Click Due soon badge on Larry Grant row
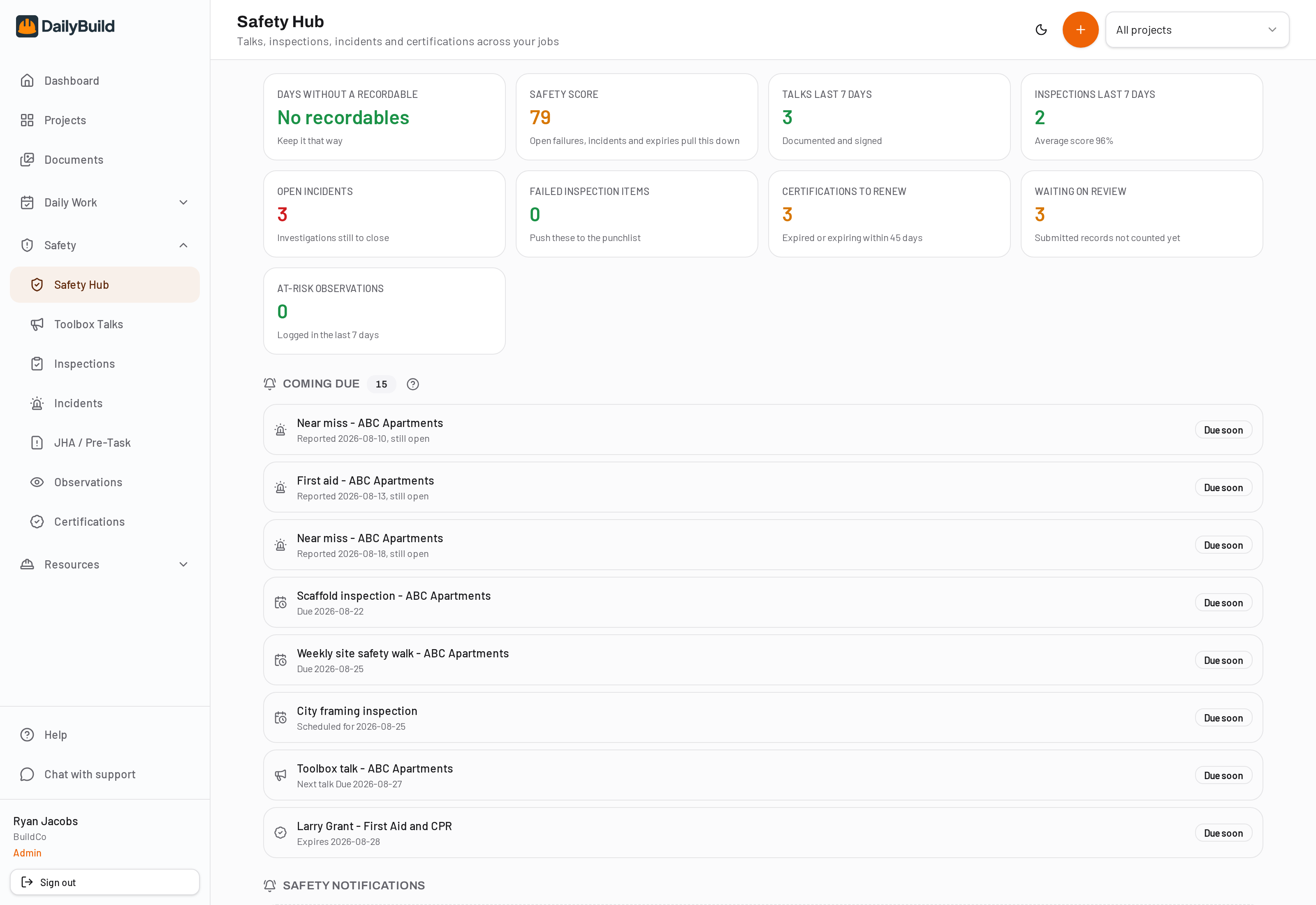1316x905 pixels. click(x=1223, y=833)
